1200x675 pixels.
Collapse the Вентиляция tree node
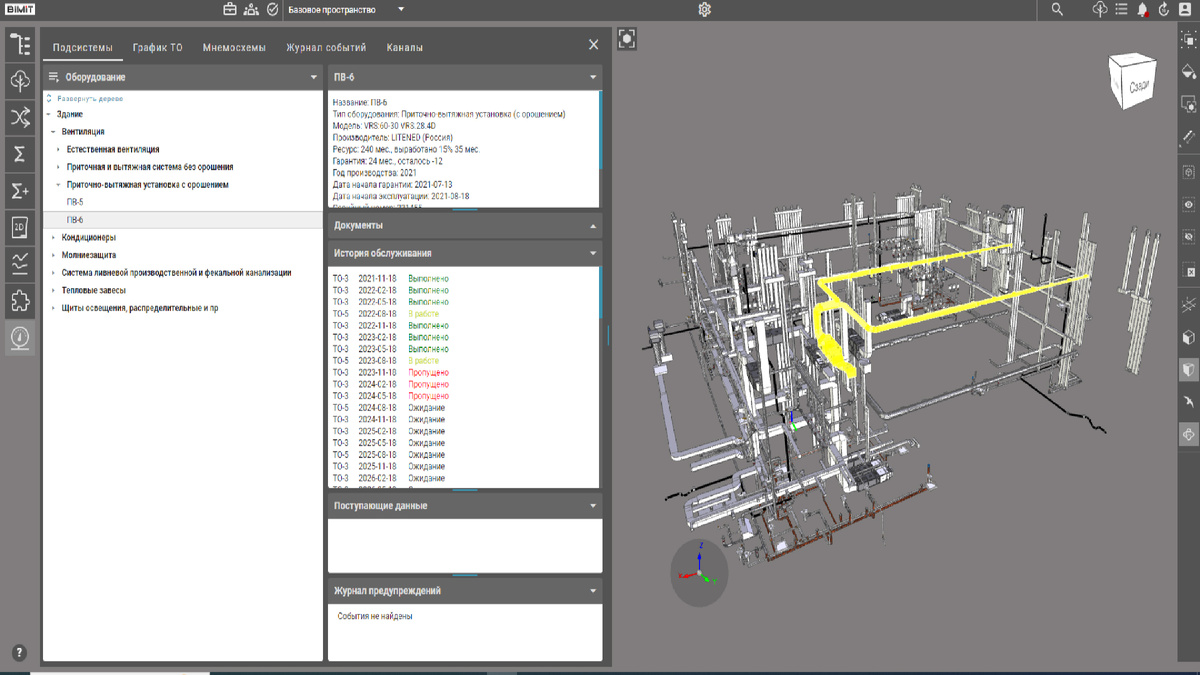click(x=53, y=131)
